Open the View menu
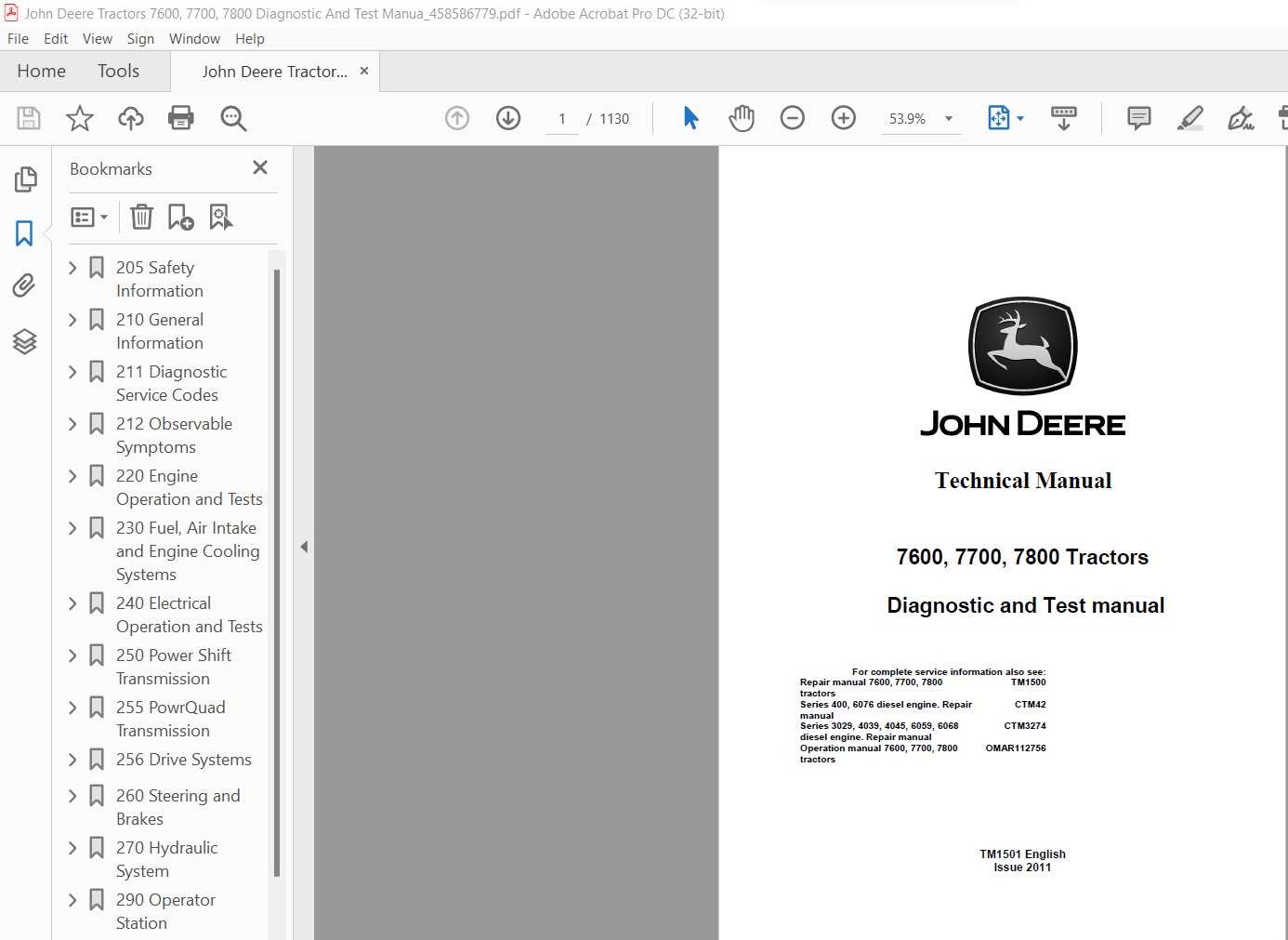The height and width of the screenshot is (940, 1288). click(x=98, y=38)
